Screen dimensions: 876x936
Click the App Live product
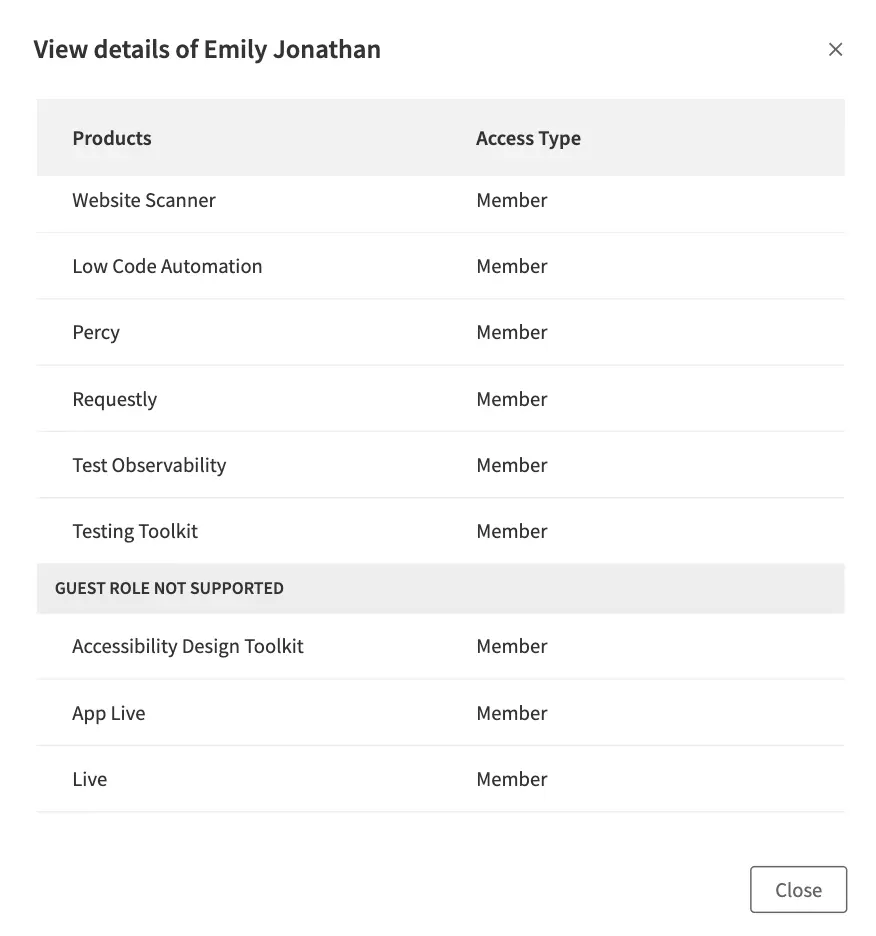tap(108, 713)
